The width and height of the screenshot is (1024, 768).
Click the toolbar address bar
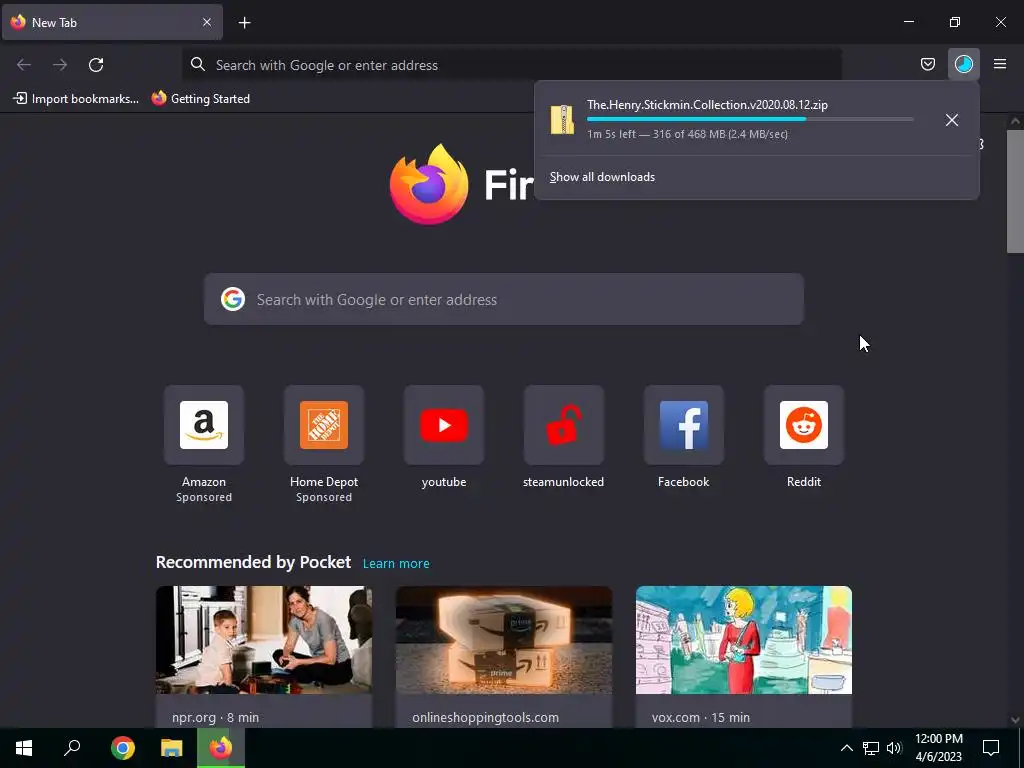tap(511, 65)
